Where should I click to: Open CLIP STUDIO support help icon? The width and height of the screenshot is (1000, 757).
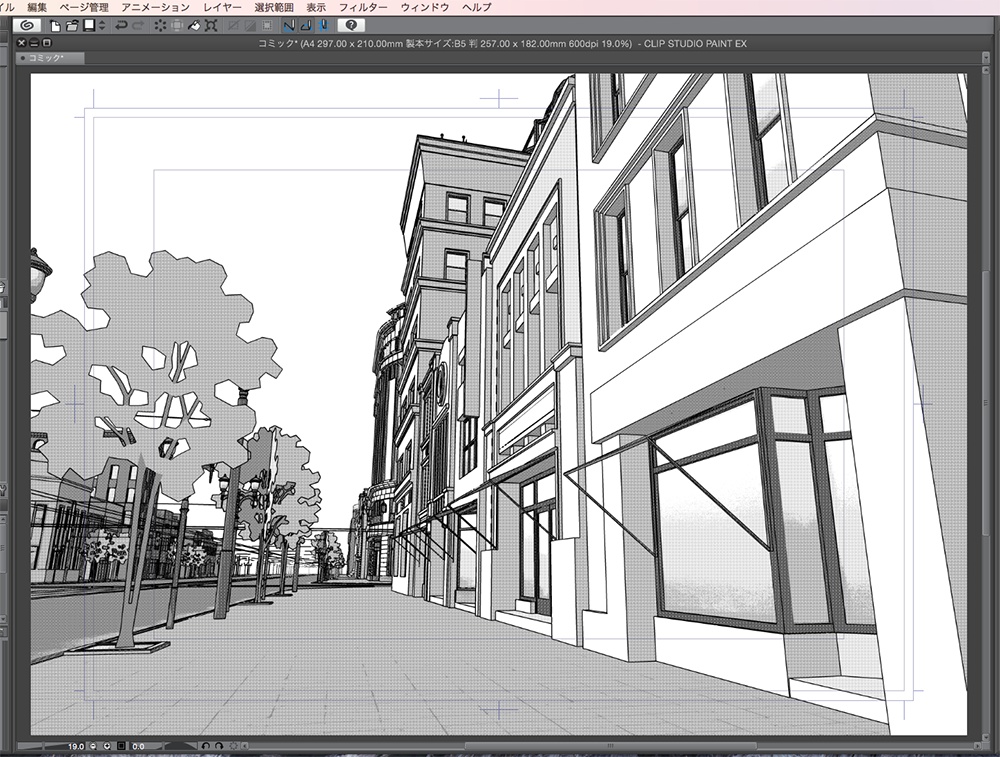[x=351, y=26]
